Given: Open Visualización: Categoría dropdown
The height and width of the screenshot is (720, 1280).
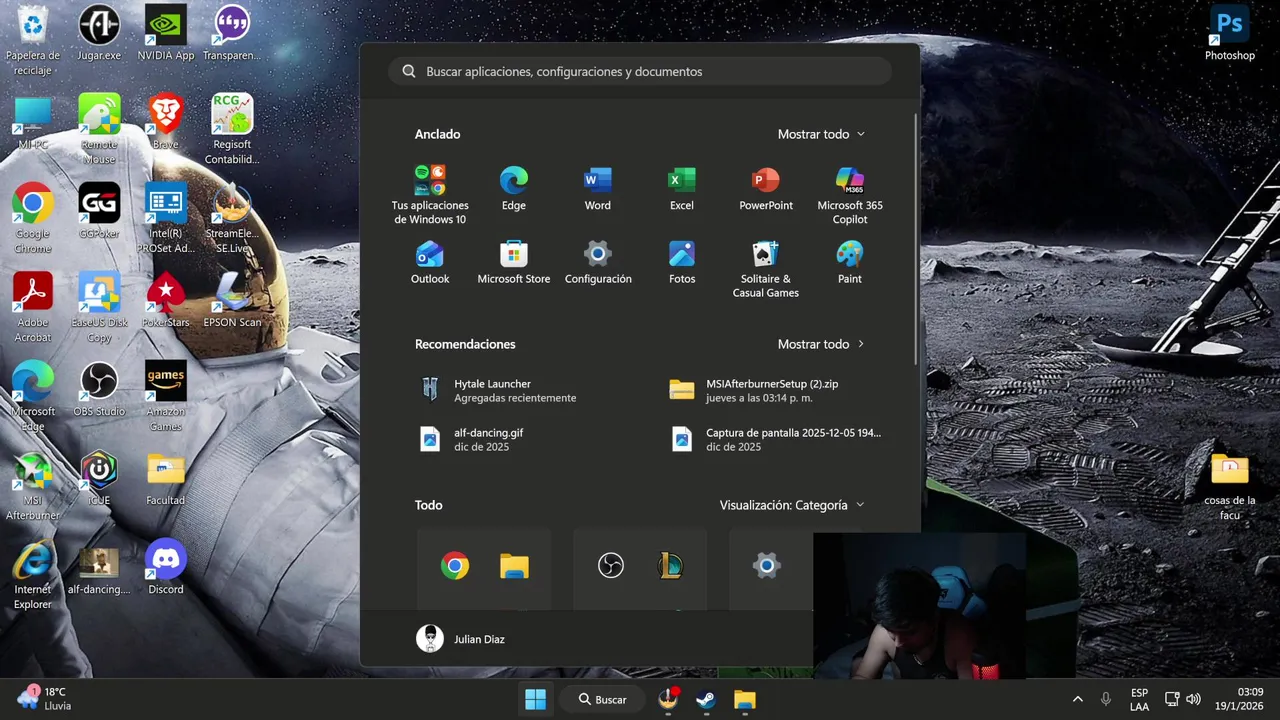Looking at the screenshot, I should coord(792,505).
